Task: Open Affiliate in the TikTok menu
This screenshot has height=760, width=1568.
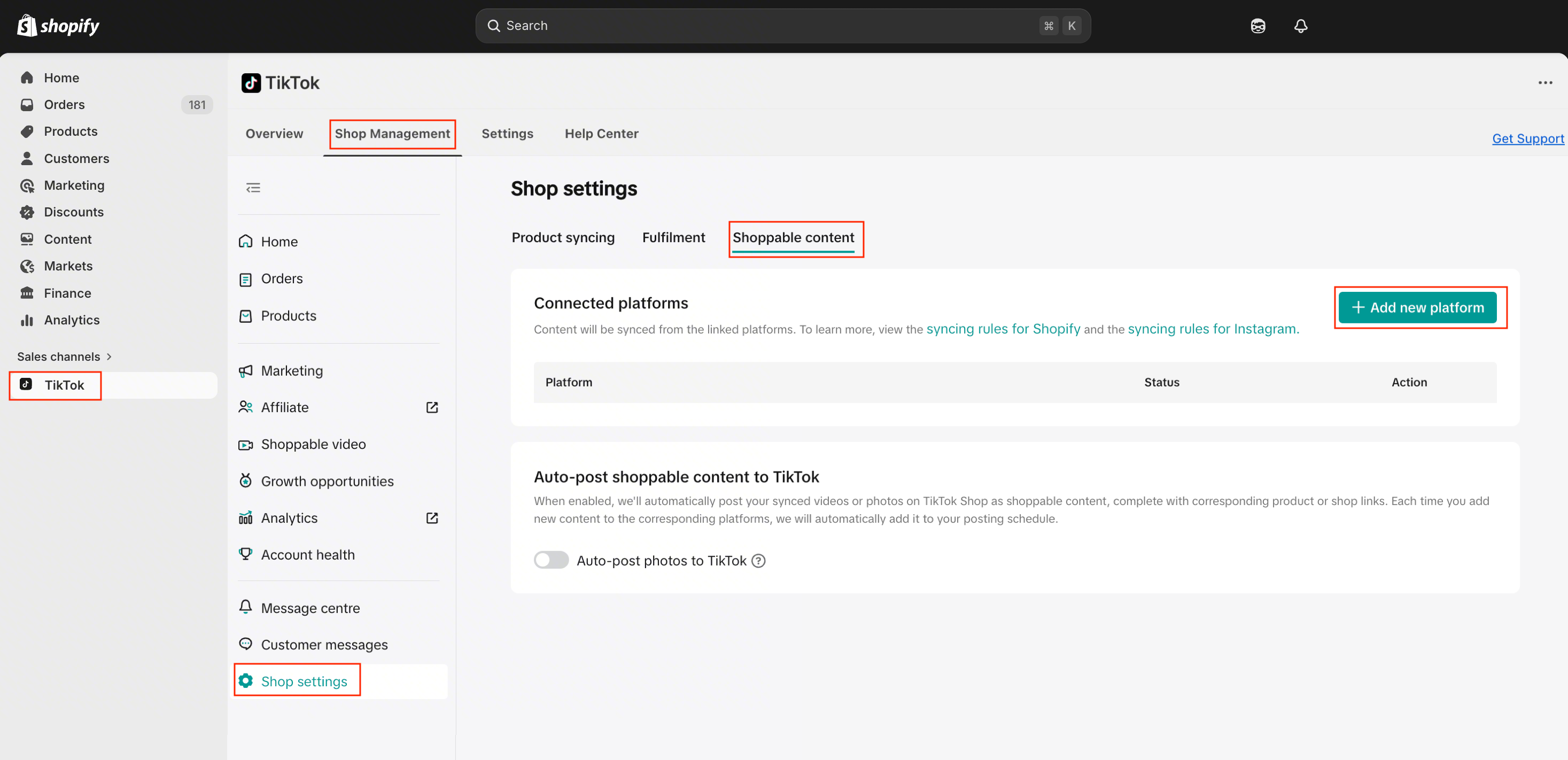Action: click(x=284, y=407)
